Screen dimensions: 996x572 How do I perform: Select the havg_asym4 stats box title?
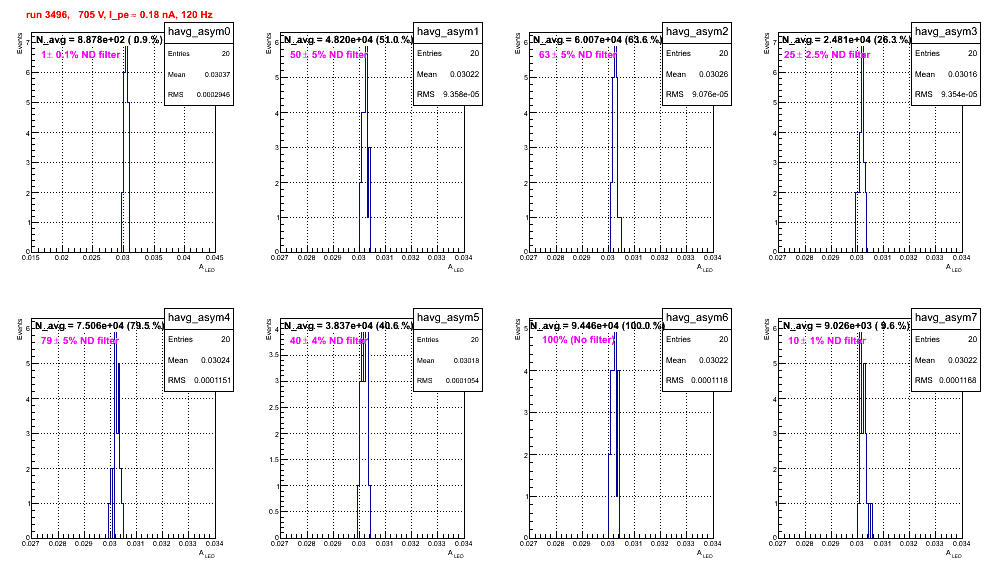coord(199,317)
